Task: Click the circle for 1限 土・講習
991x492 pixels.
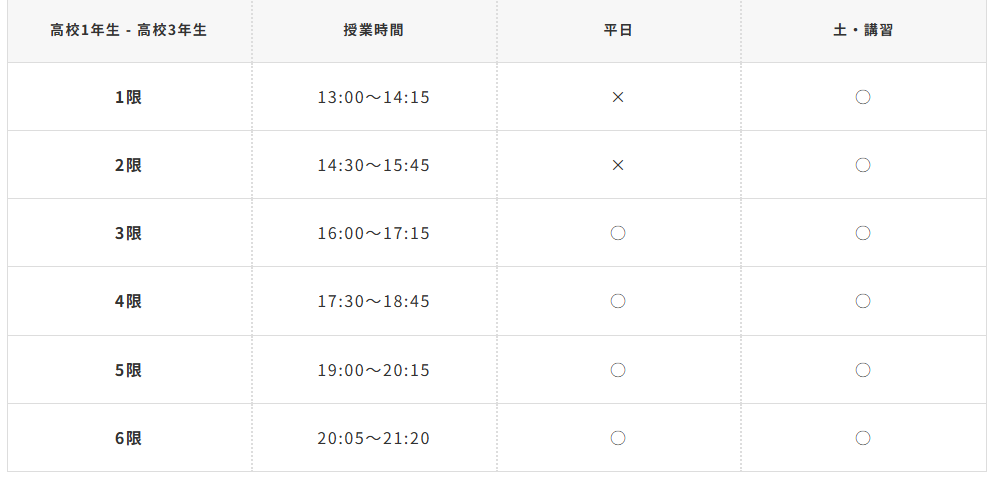Action: click(863, 97)
